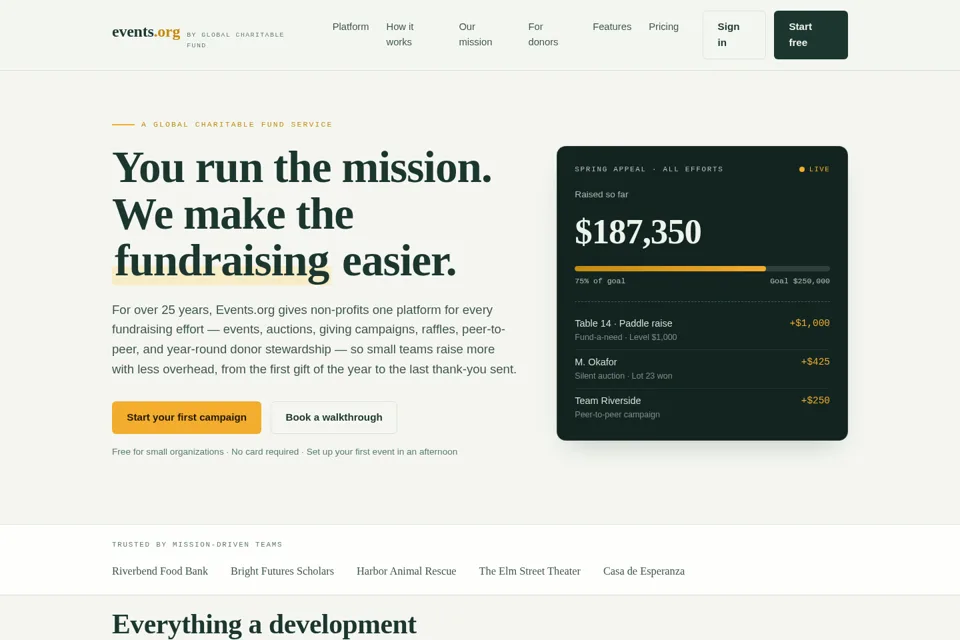Viewport: 960px width, 640px height.
Task: Click Bright Futures Scholars name
Action: (282, 571)
